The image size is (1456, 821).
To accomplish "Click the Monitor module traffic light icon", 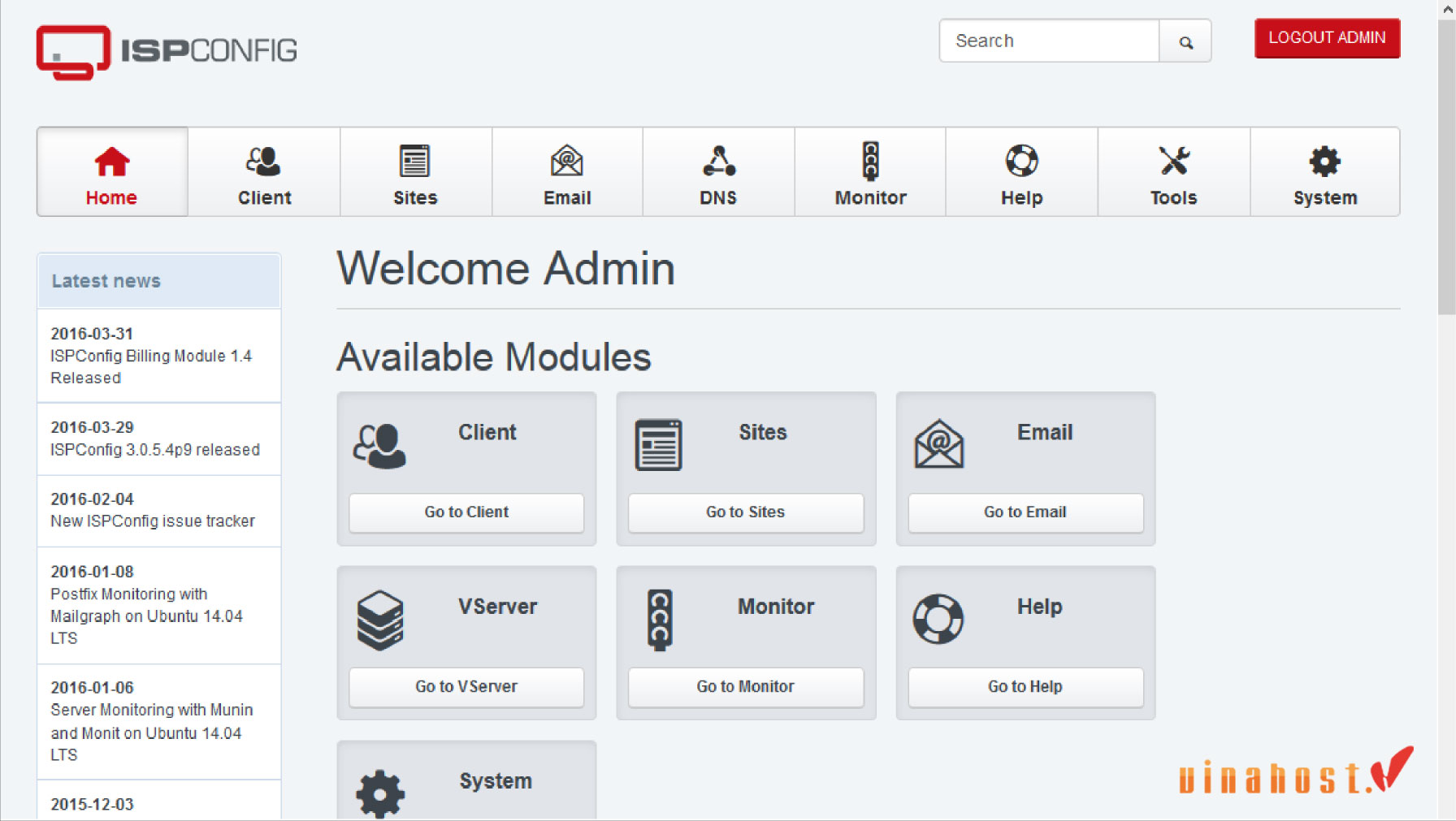I will [660, 620].
